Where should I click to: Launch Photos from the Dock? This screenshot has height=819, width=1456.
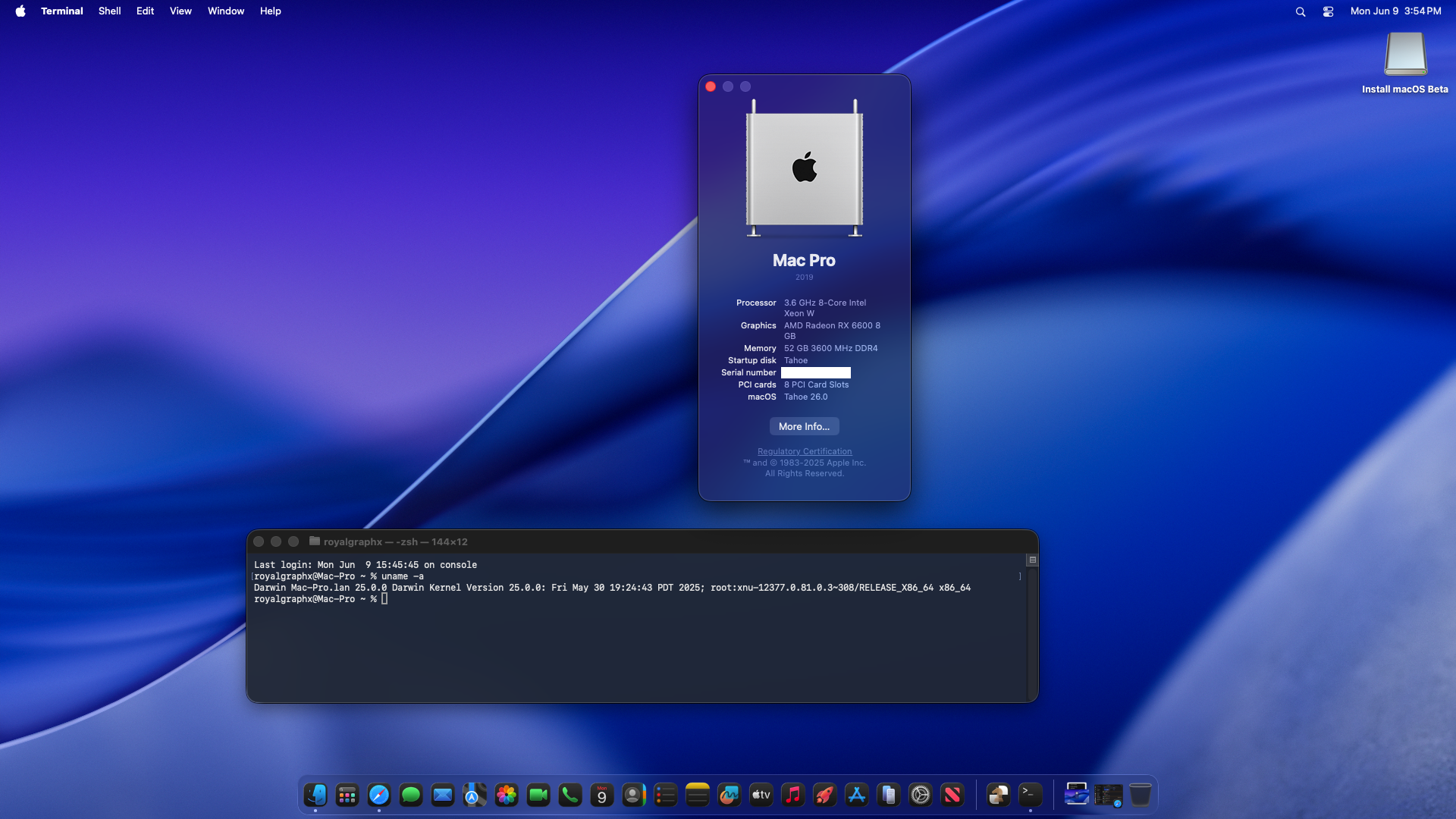507,795
